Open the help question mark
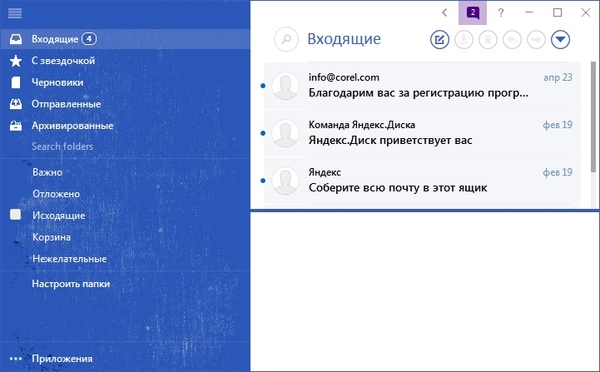This screenshot has width=600, height=372. (x=501, y=13)
